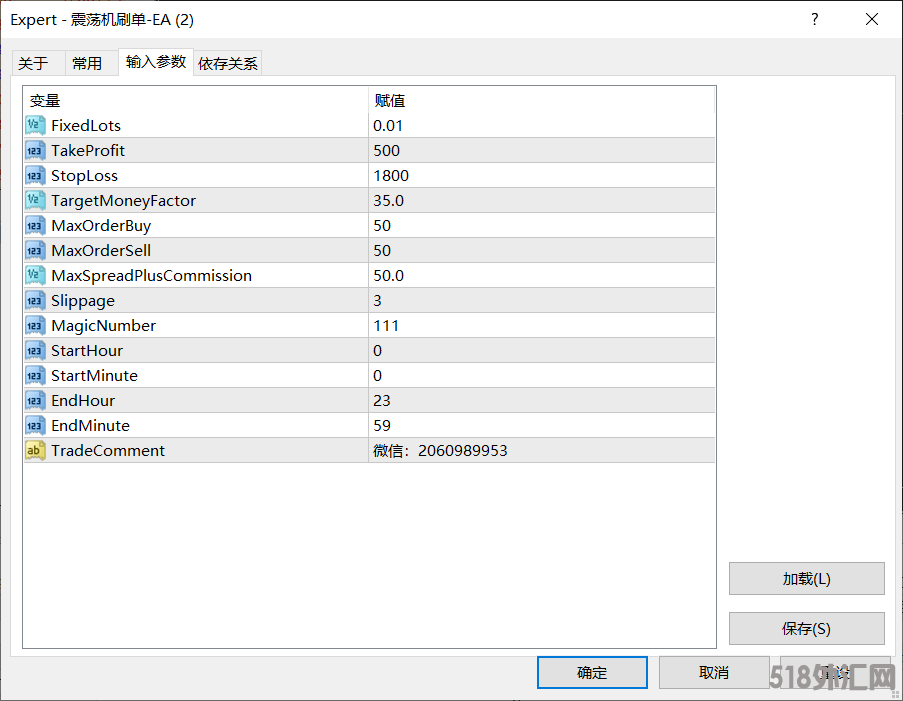Click the TargetMoneyFactor variable icon
Viewport: 903px width, 701px height.
35,200
